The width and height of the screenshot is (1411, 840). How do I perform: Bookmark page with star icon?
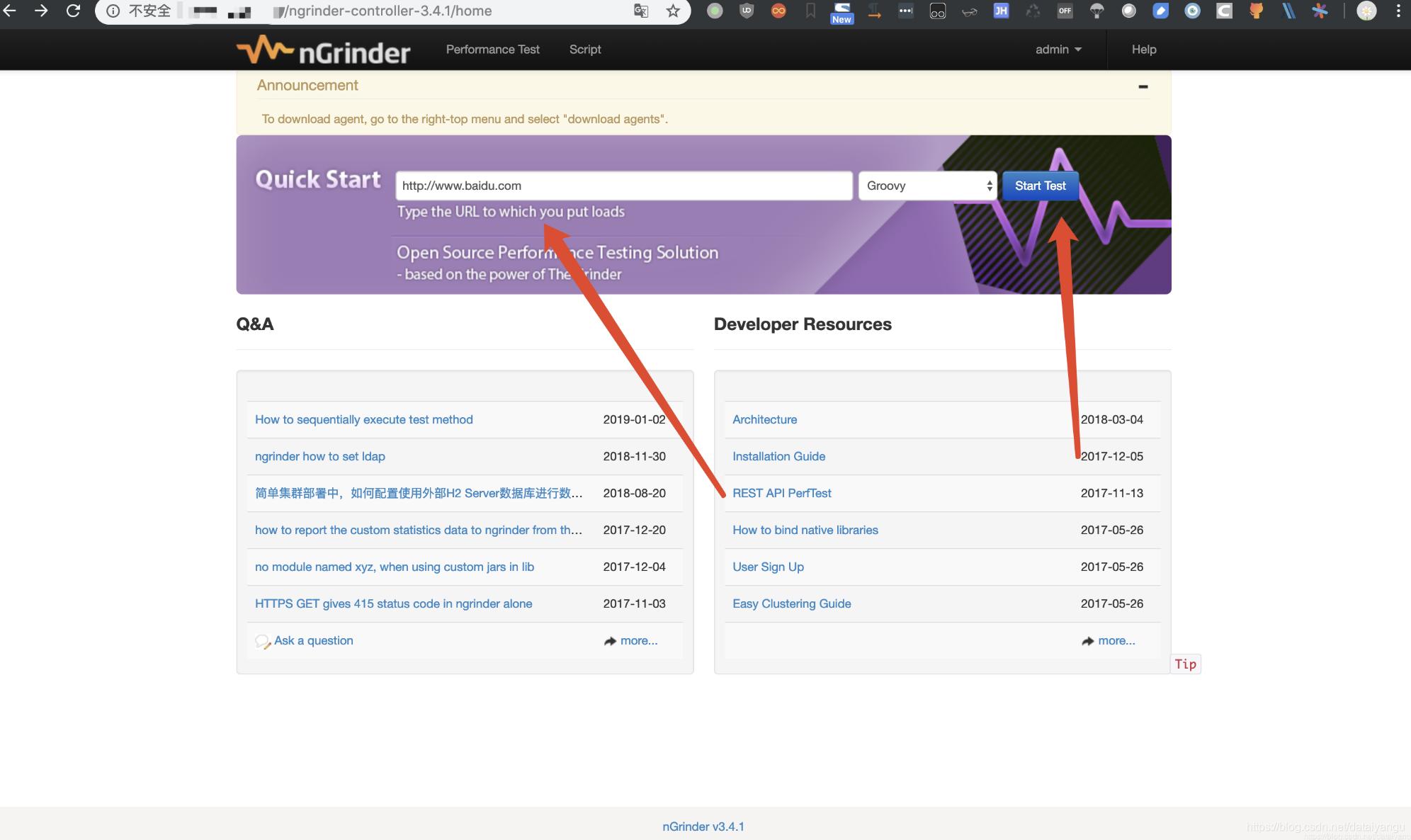click(673, 11)
